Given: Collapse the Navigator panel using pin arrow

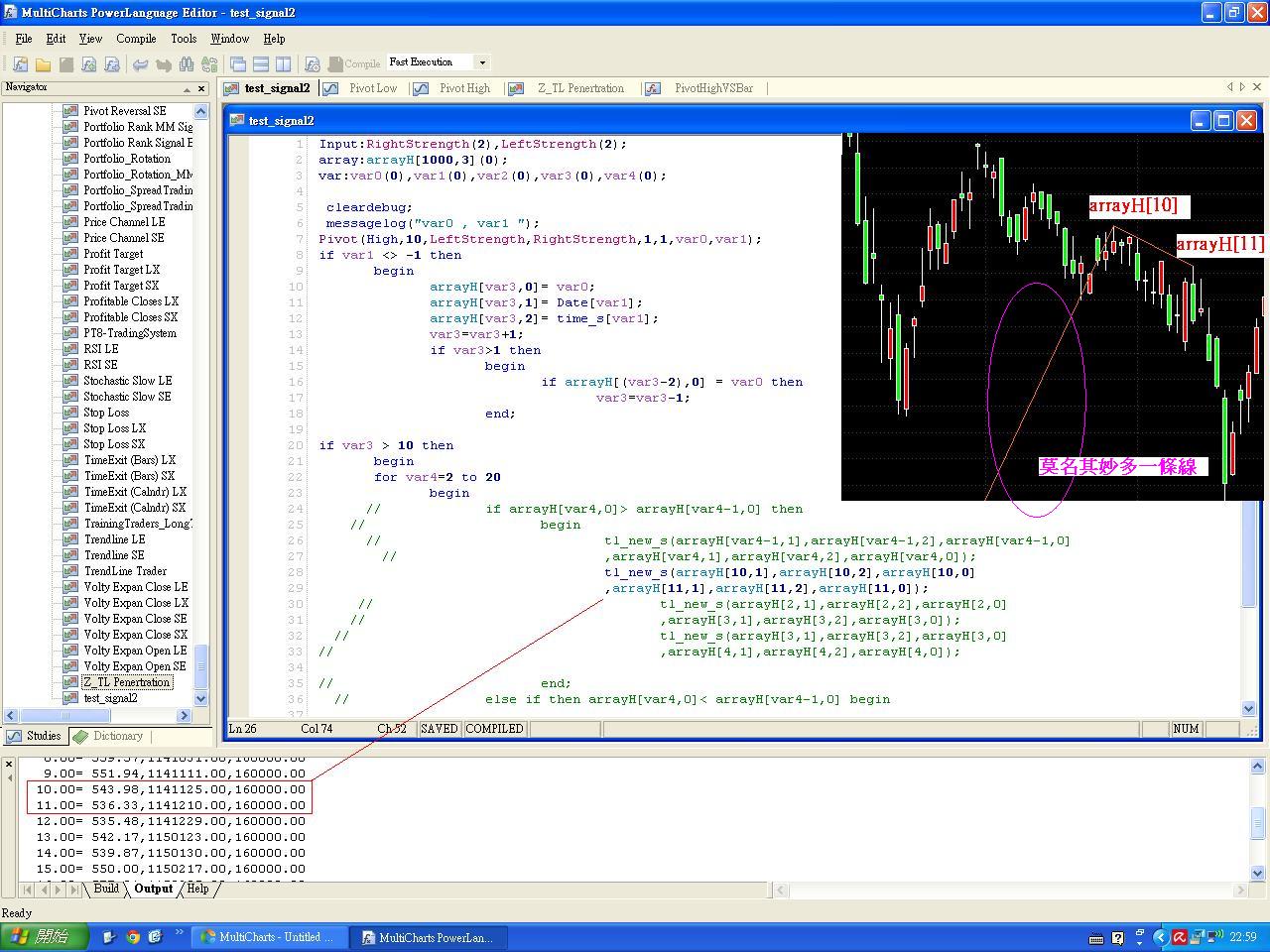Looking at the screenshot, I should click(186, 88).
